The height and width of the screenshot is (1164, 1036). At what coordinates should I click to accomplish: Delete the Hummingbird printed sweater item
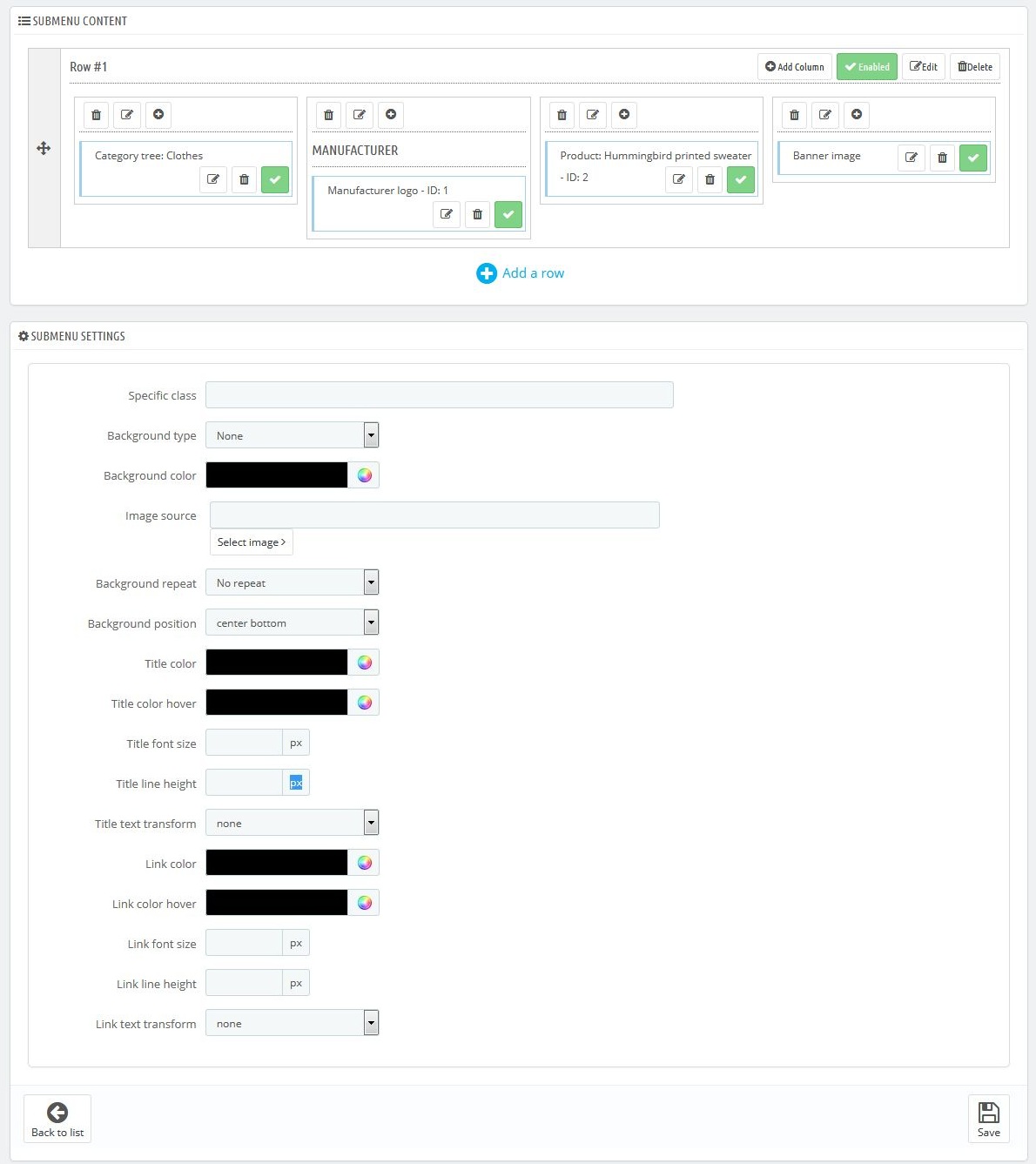click(710, 179)
